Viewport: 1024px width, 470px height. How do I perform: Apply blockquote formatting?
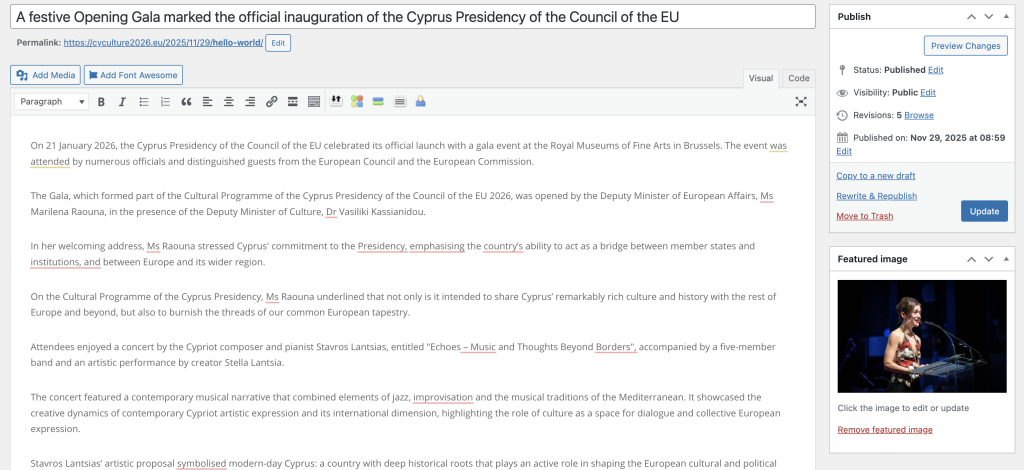point(186,101)
